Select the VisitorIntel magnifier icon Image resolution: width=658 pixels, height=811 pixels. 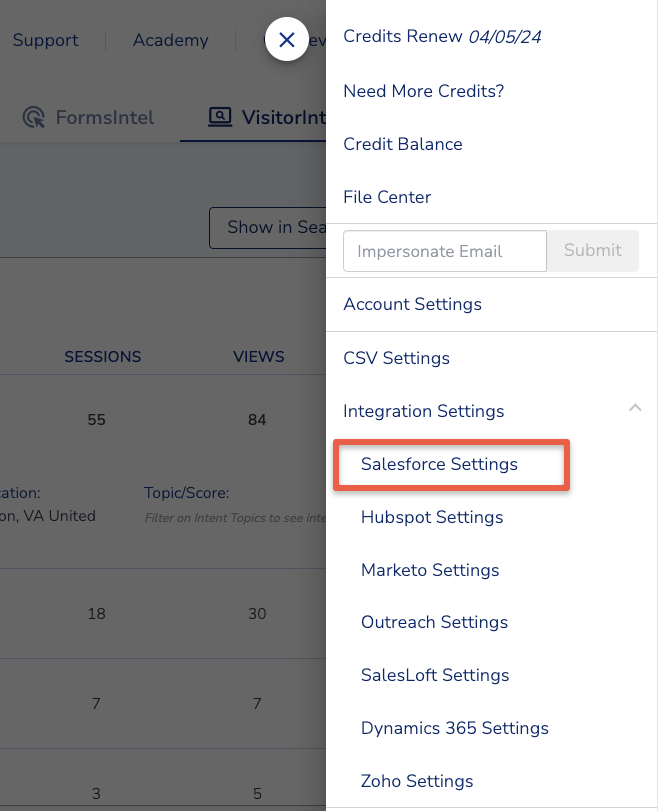click(x=219, y=117)
